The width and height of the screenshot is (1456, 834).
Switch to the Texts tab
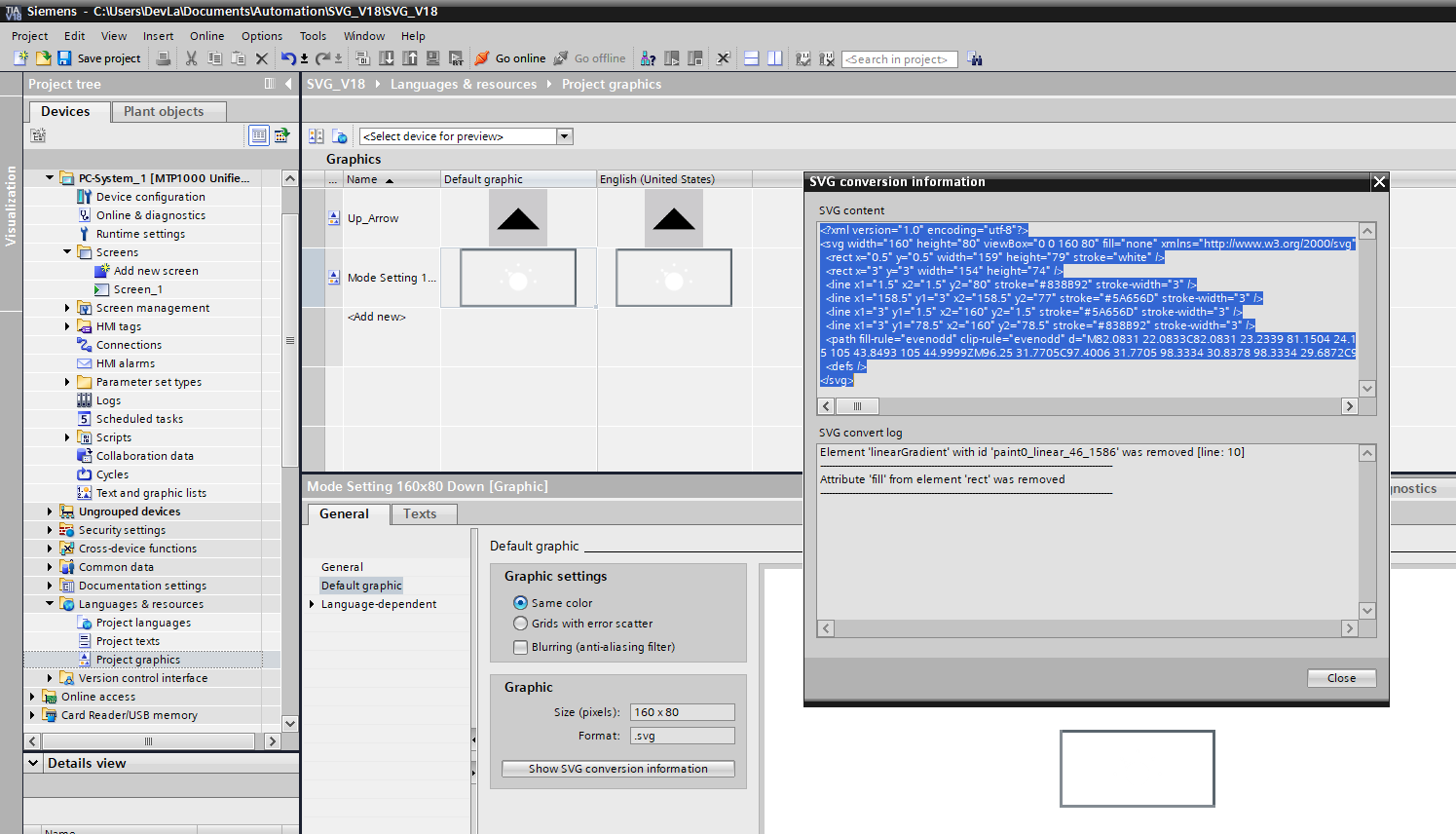420,513
